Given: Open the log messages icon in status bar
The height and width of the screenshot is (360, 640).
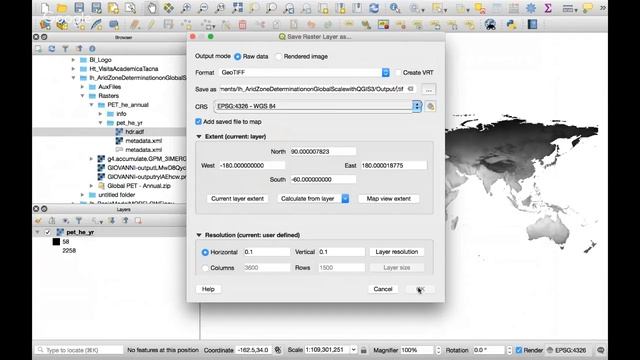Looking at the screenshot, I should (x=600, y=350).
